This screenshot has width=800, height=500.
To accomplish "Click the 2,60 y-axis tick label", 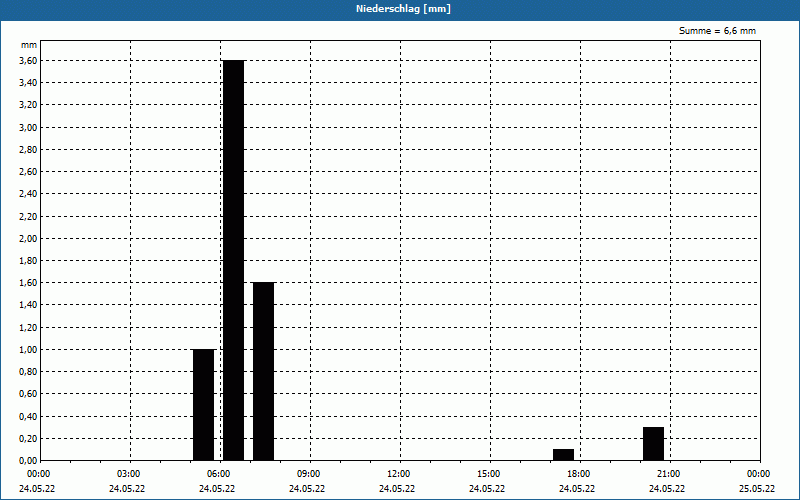I will point(28,172).
